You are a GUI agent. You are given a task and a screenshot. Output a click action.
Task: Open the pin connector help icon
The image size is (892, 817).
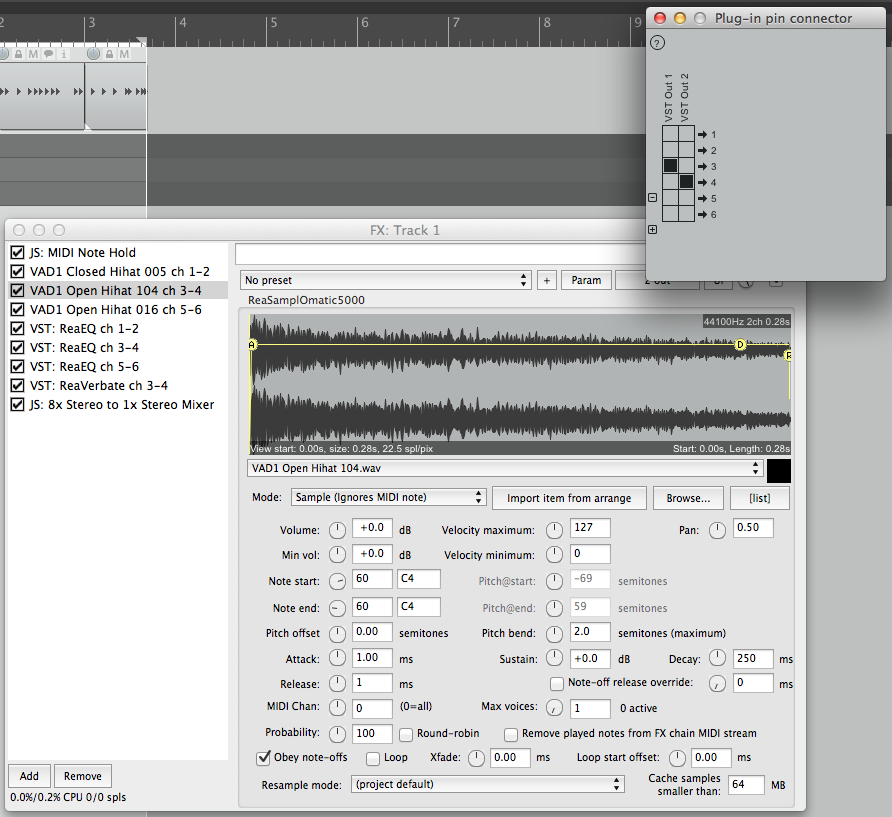point(657,42)
